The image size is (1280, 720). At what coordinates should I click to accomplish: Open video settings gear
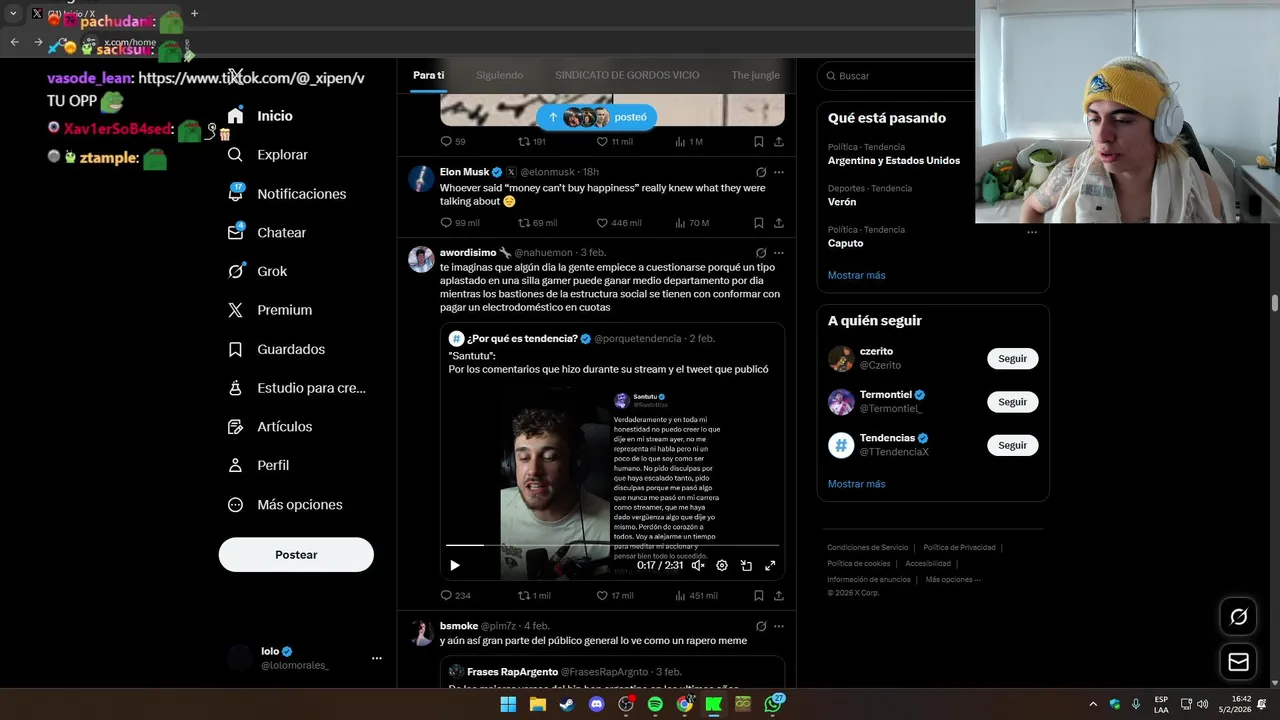pos(722,565)
